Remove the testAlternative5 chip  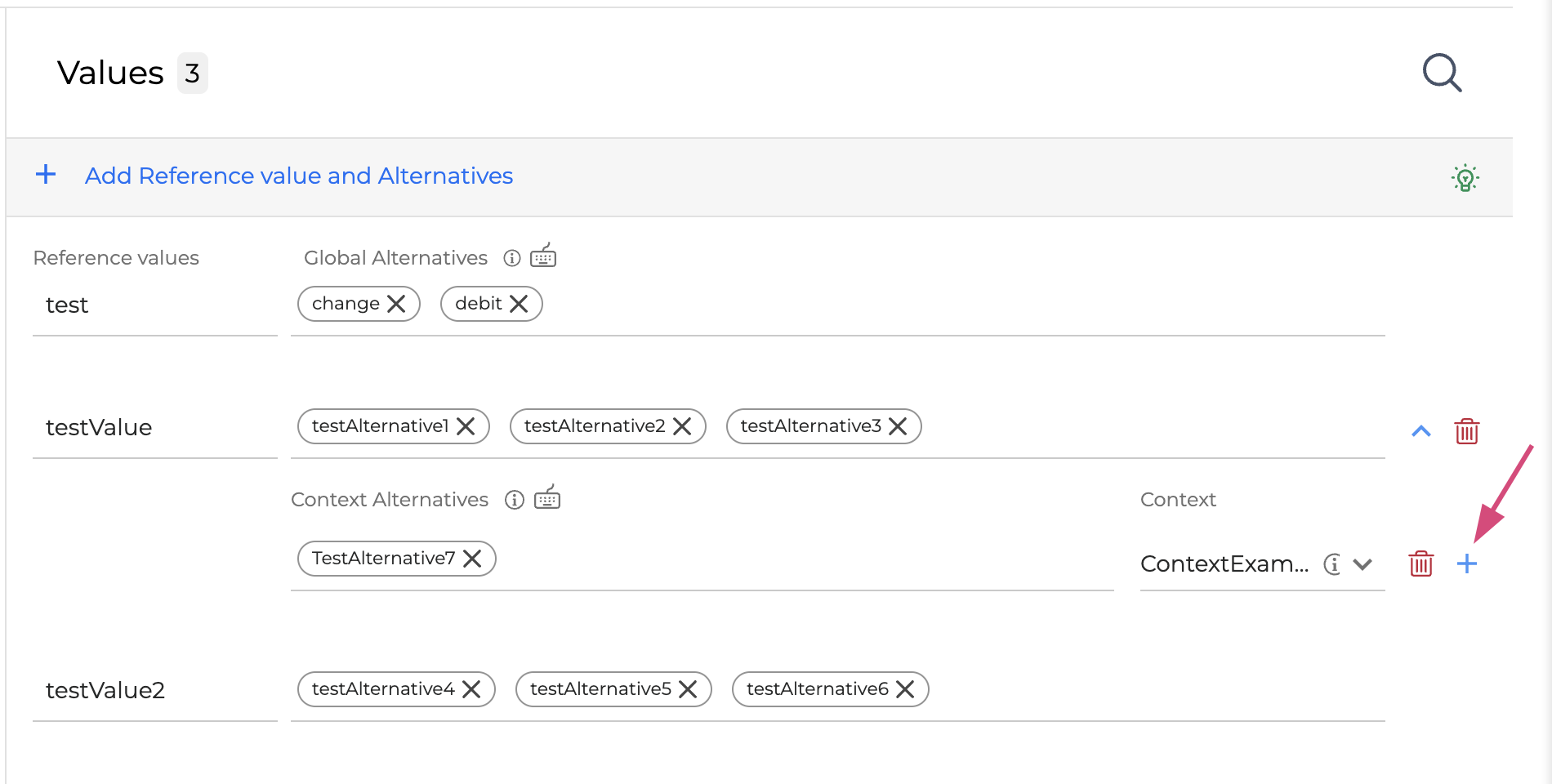688,689
